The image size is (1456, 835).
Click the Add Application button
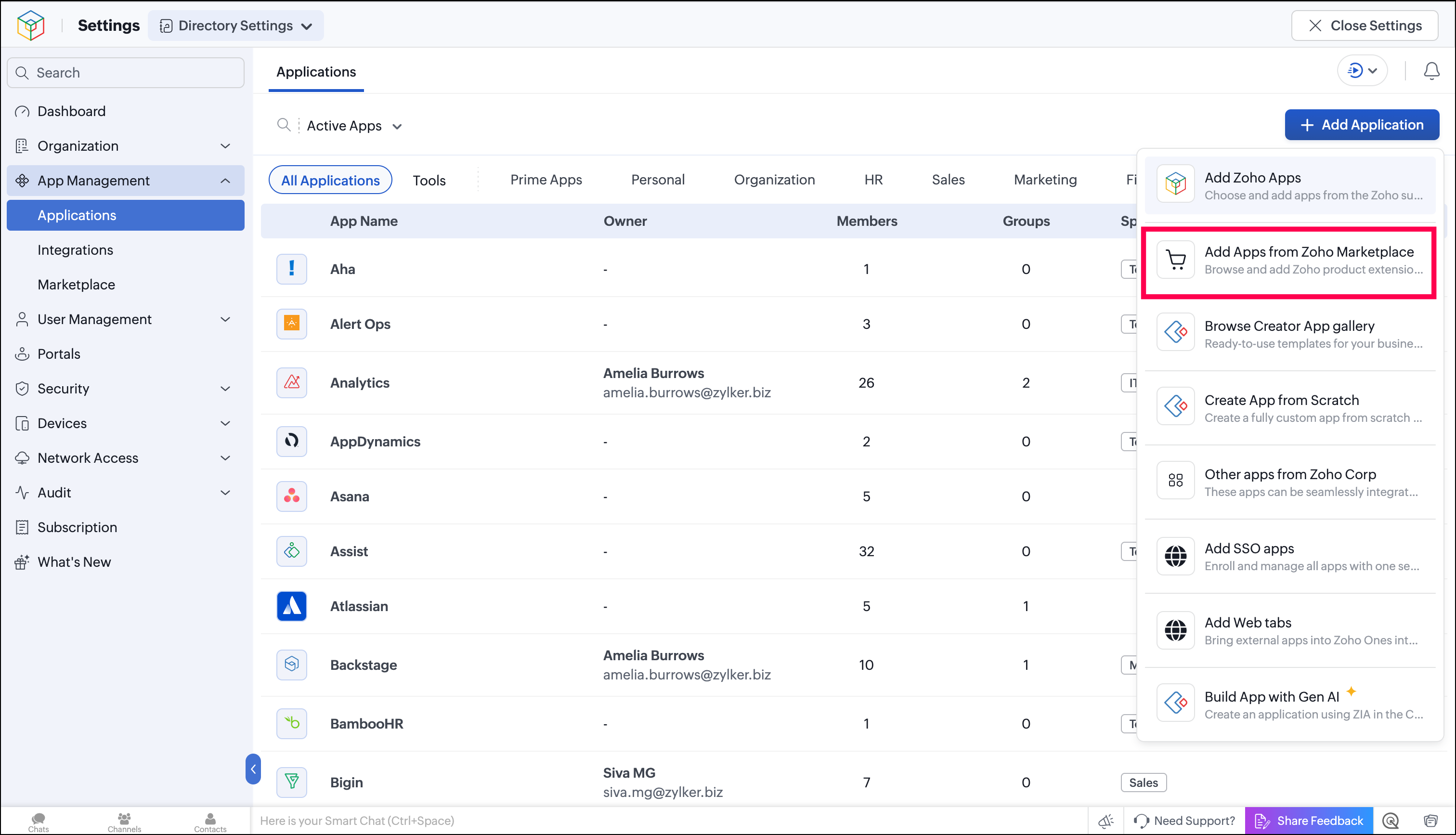coord(1362,125)
